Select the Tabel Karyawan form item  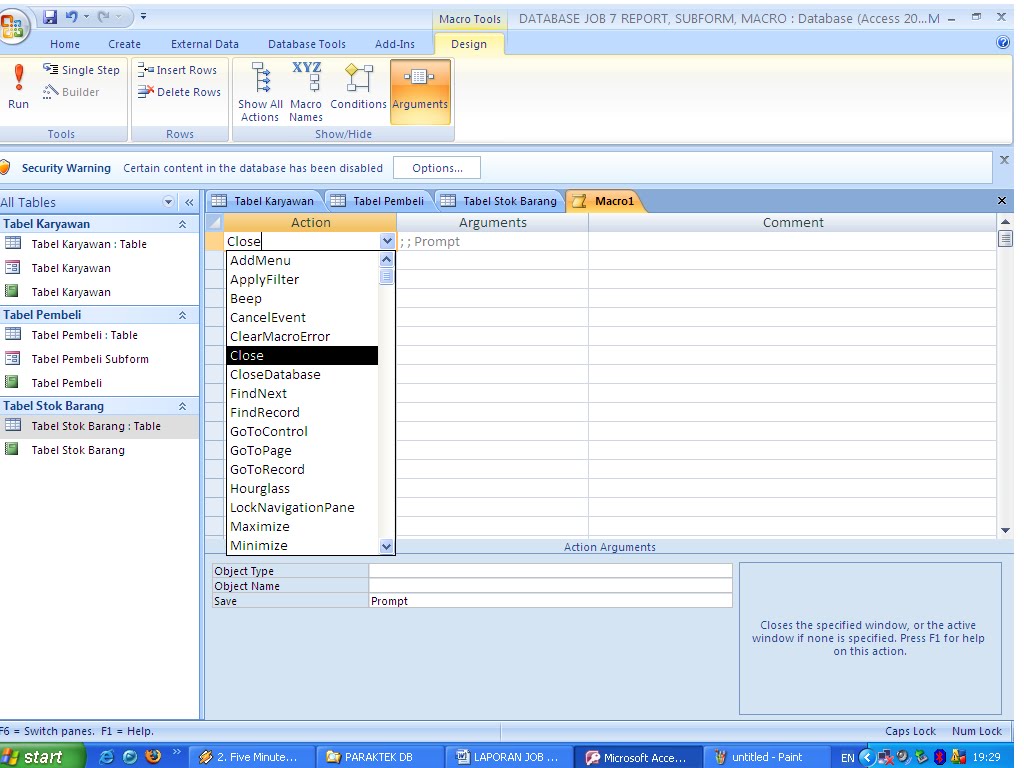(71, 268)
